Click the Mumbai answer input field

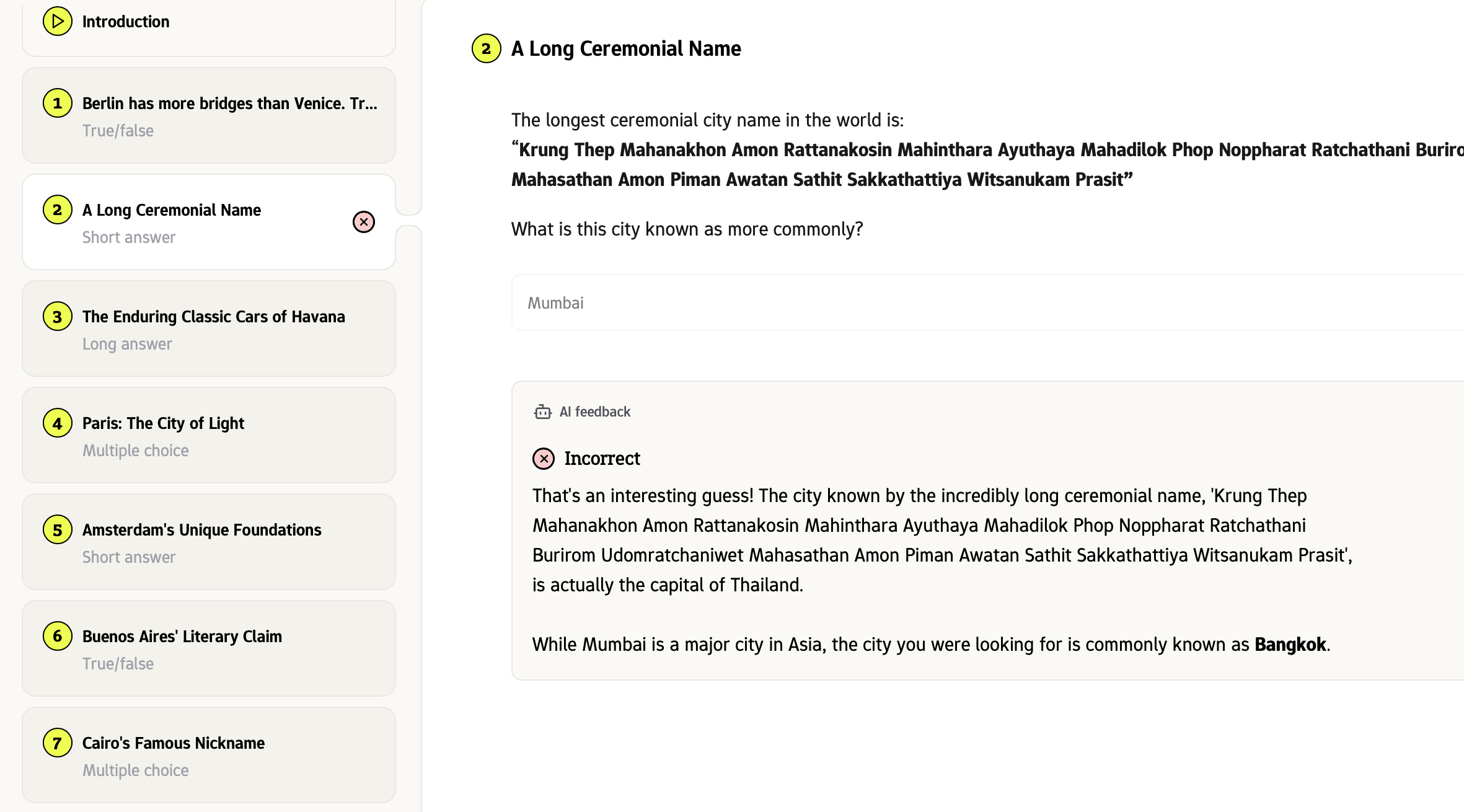(986, 302)
